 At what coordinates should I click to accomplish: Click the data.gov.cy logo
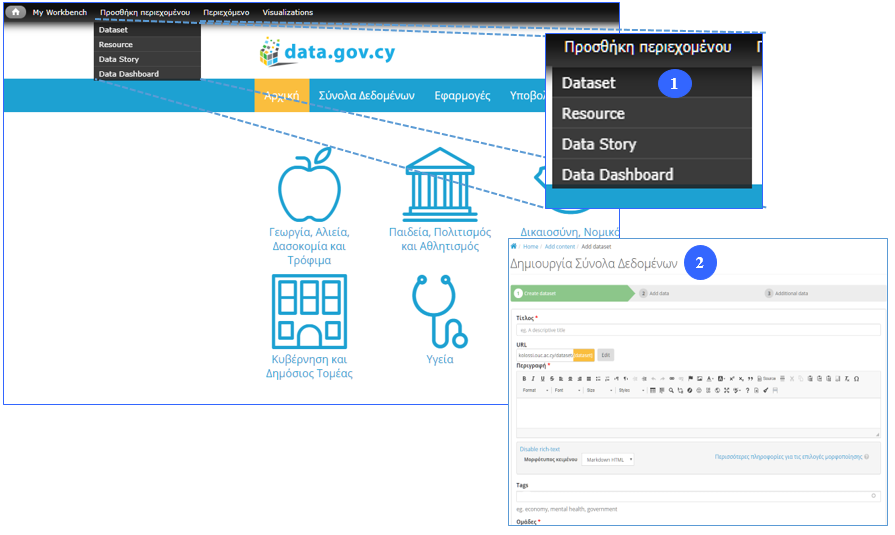(x=311, y=51)
